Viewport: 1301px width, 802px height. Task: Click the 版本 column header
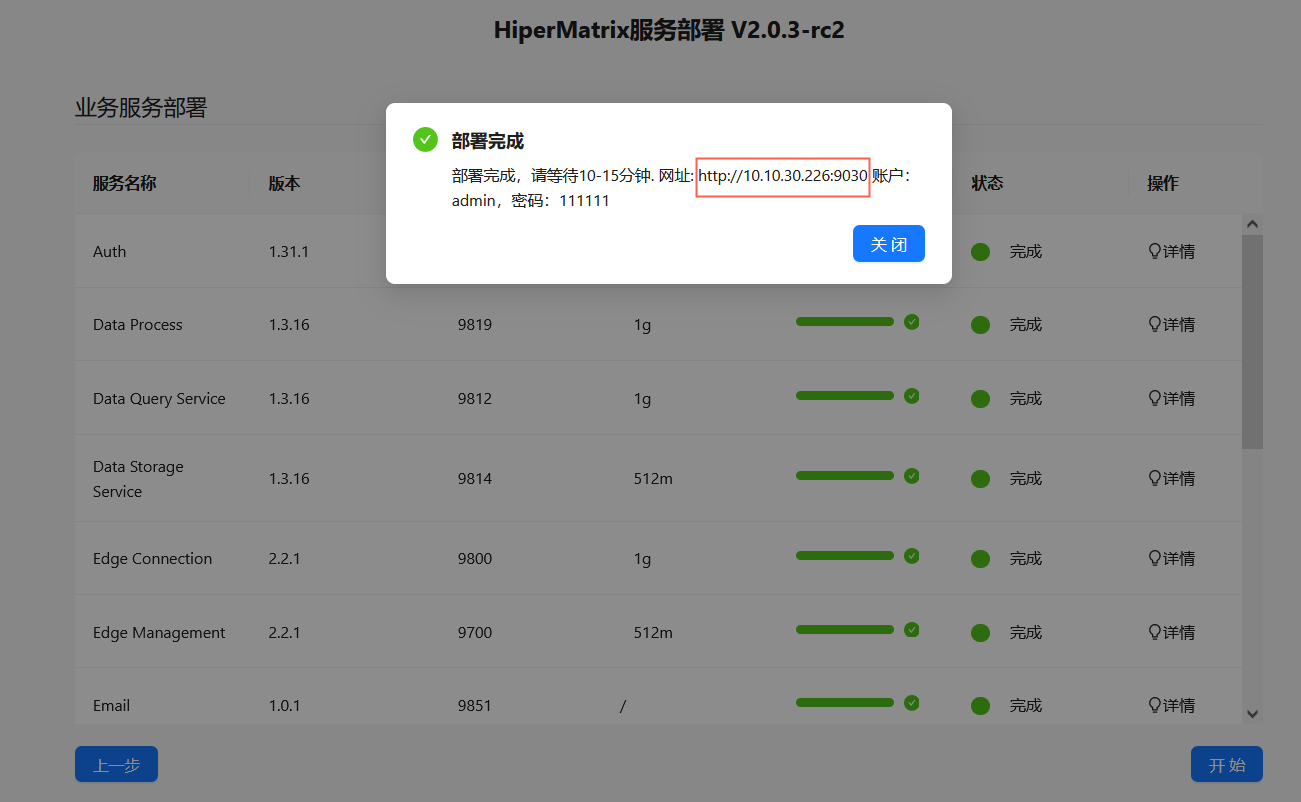point(284,184)
